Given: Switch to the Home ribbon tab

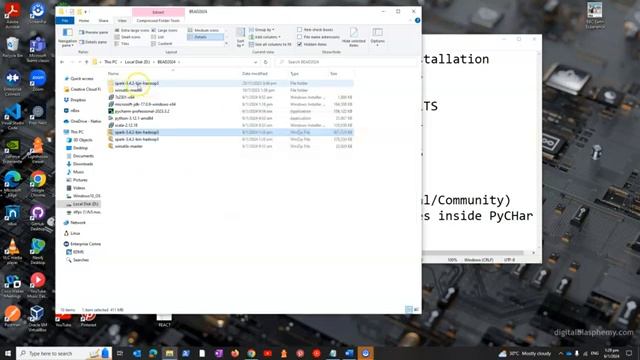Looking at the screenshot, I should tap(84, 20).
